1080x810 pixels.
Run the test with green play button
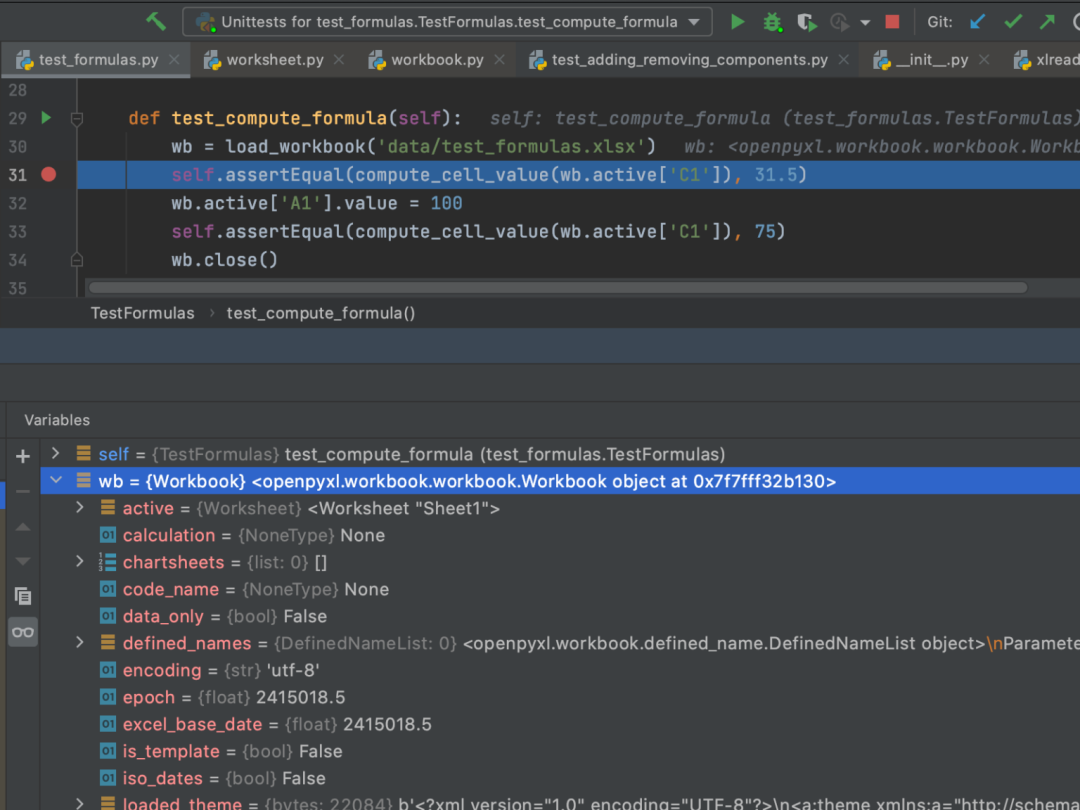pyautogui.click(x=737, y=22)
